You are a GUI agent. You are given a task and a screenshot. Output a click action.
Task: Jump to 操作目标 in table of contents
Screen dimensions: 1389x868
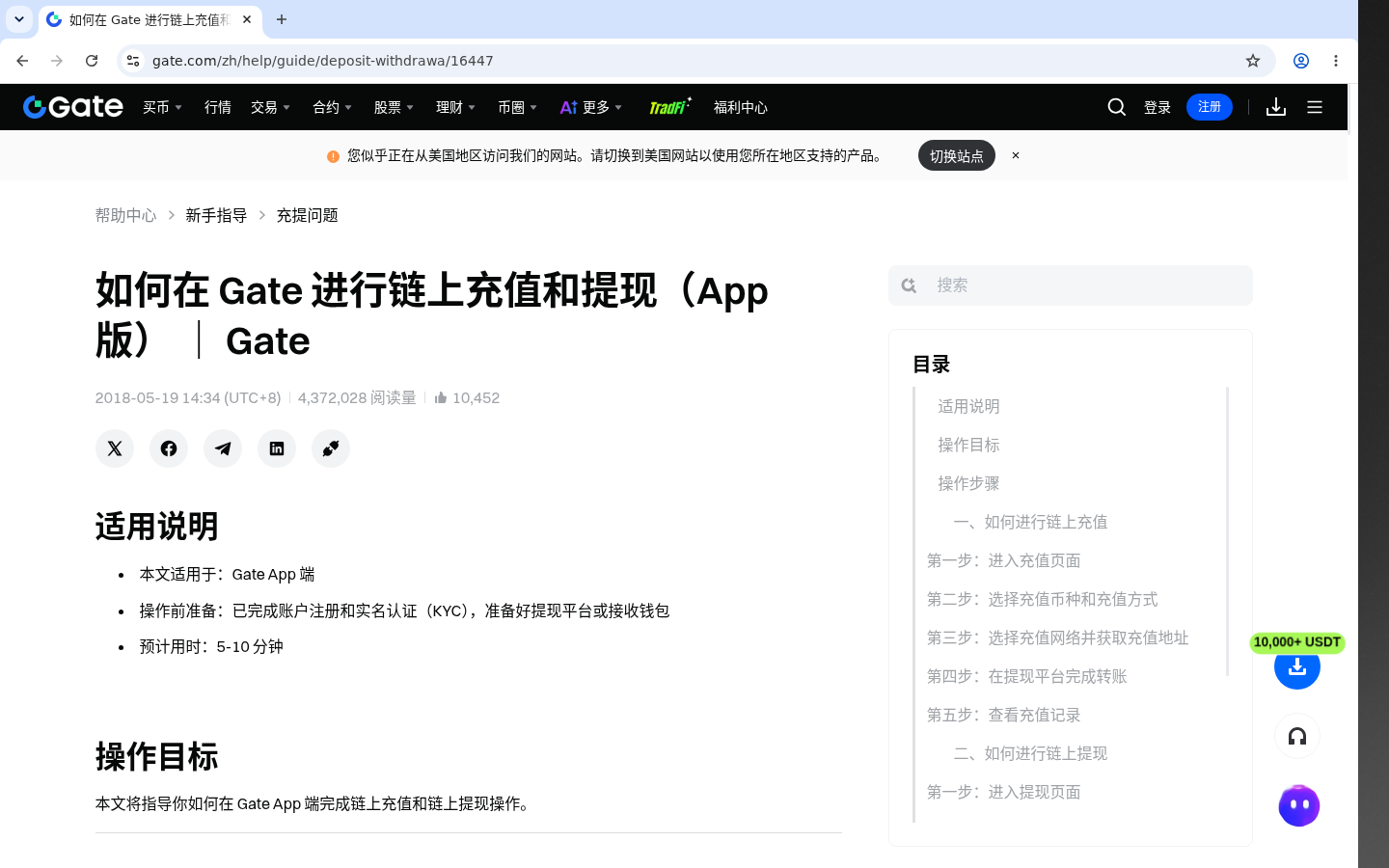click(968, 445)
